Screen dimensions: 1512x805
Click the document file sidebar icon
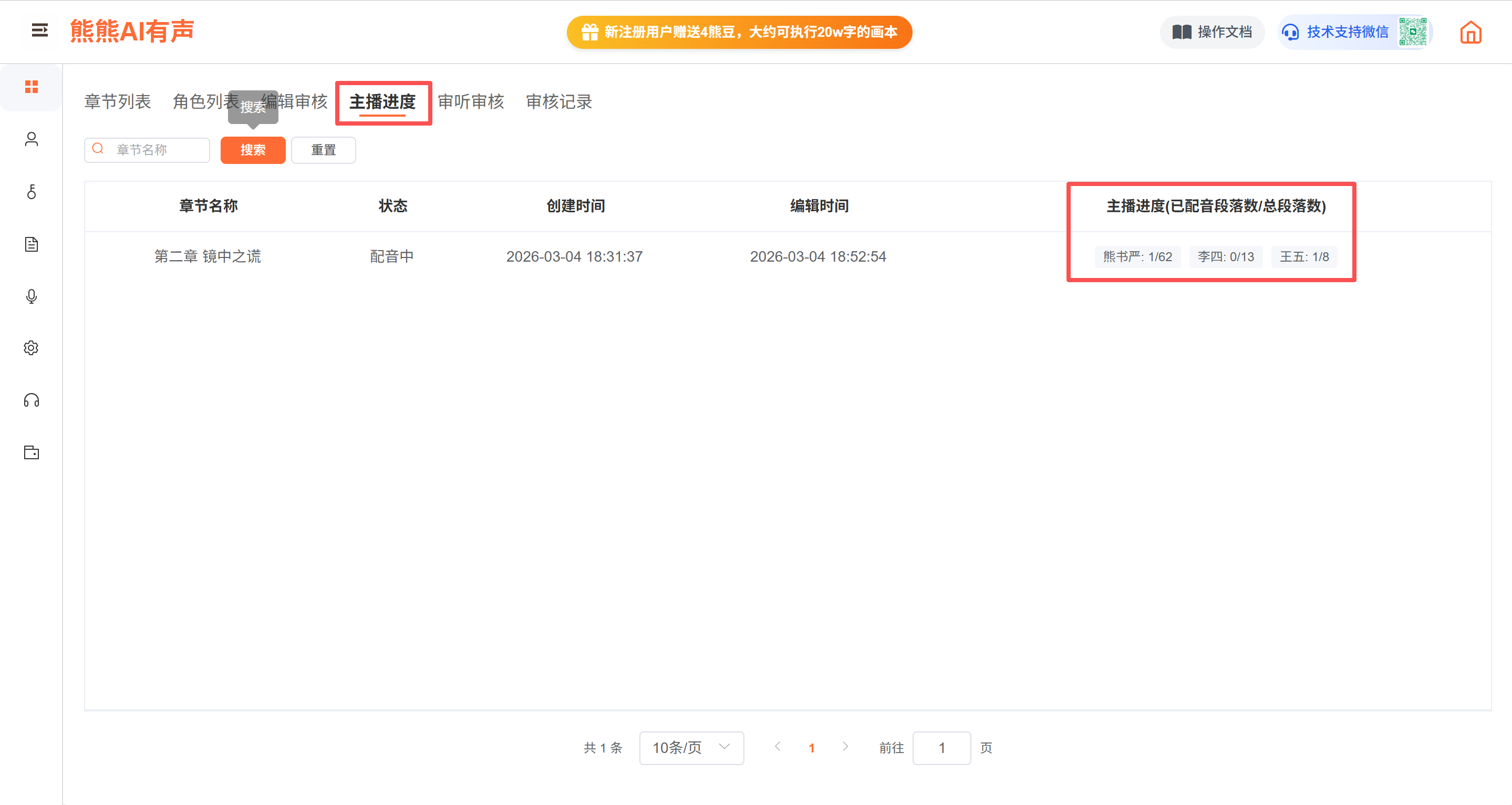click(31, 244)
